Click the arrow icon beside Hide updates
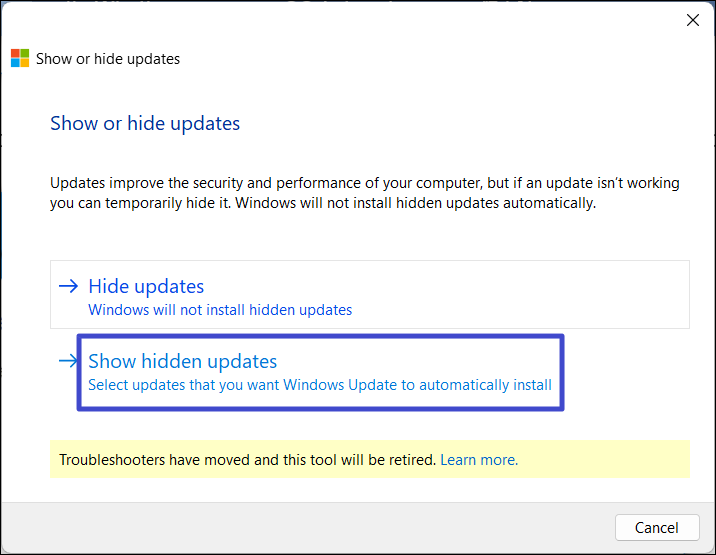 68,286
